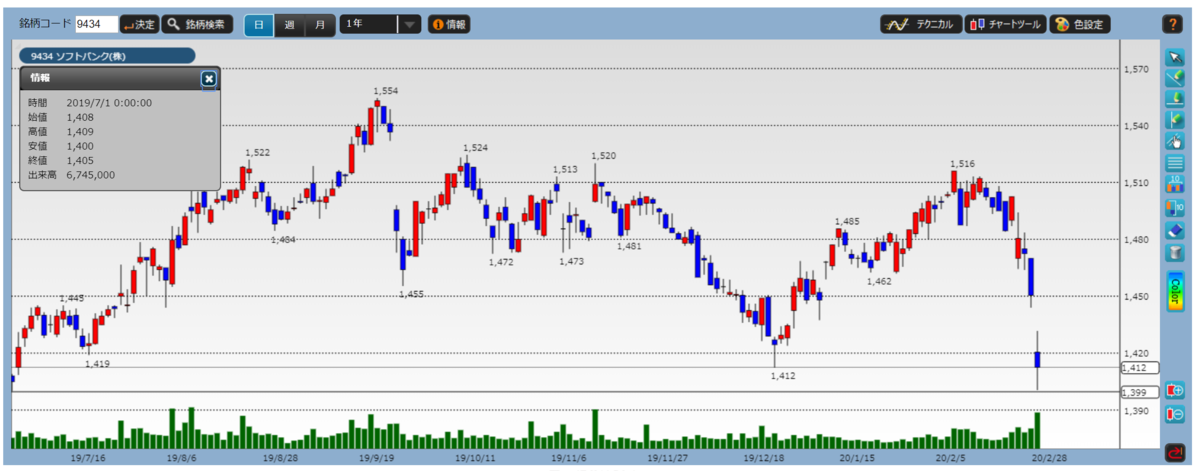Switch to 月 monthly chart
Viewport: 1200px width, 471px height.
(x=319, y=24)
